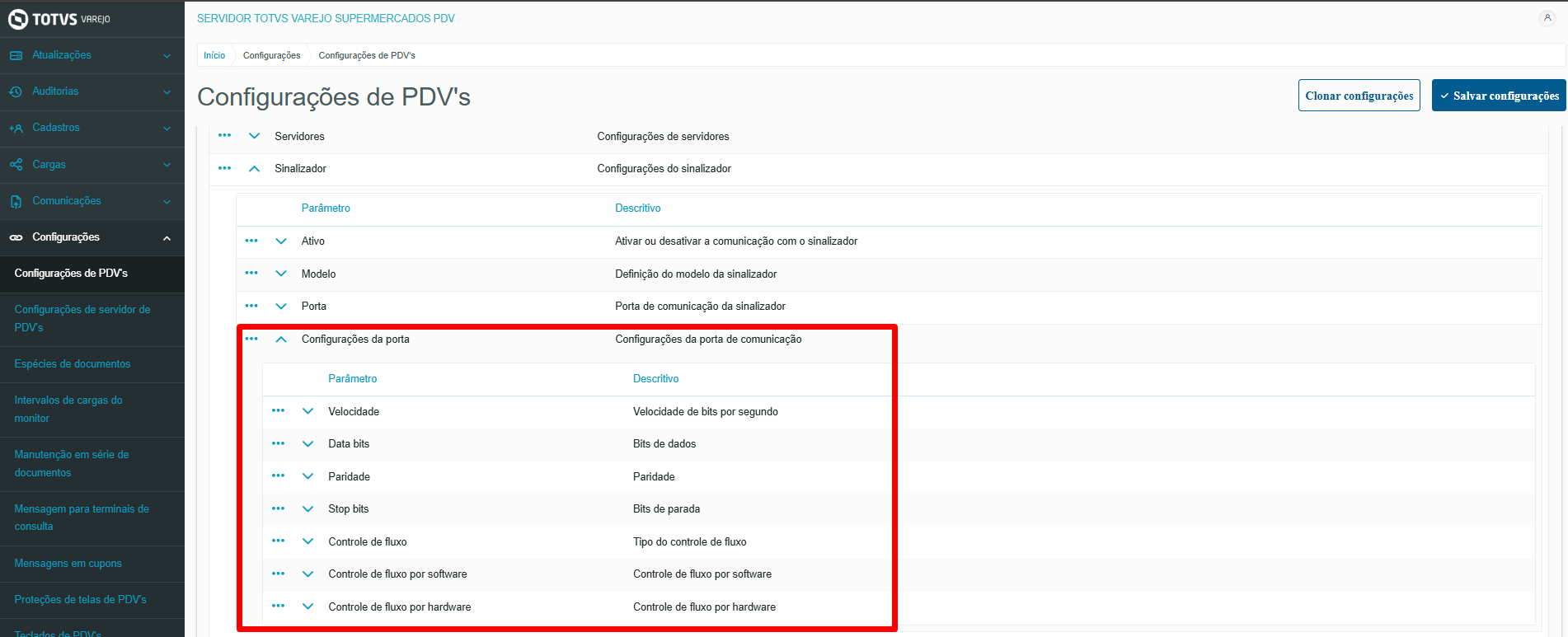Click the Cadastros add-user icon
Viewport: 1568px width, 637px height.
(x=16, y=128)
